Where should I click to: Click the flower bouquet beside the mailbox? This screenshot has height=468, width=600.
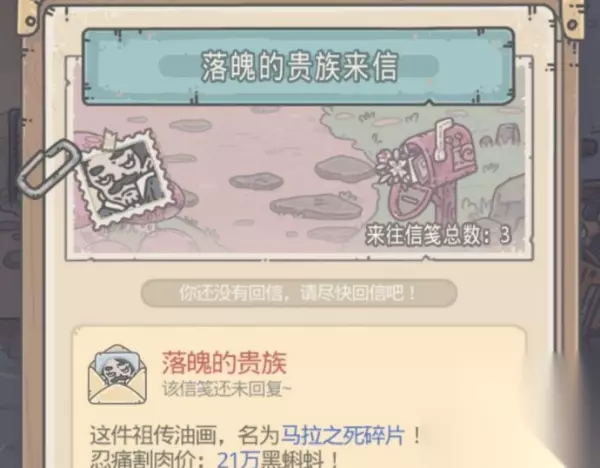(x=393, y=167)
